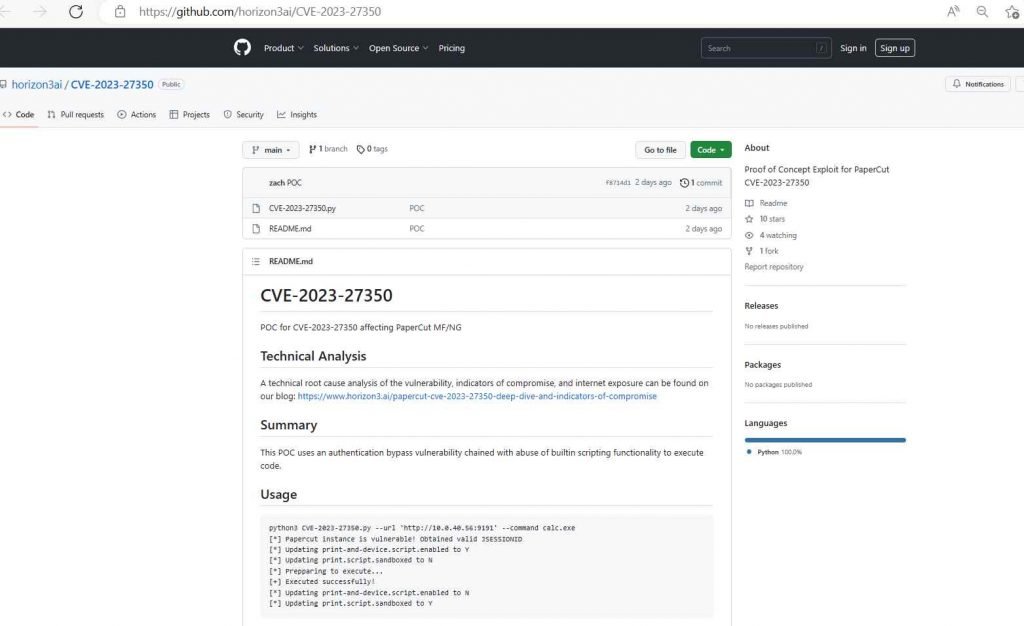Click the 1 commit link
Screen dimensions: 1024x626
[707, 183]
